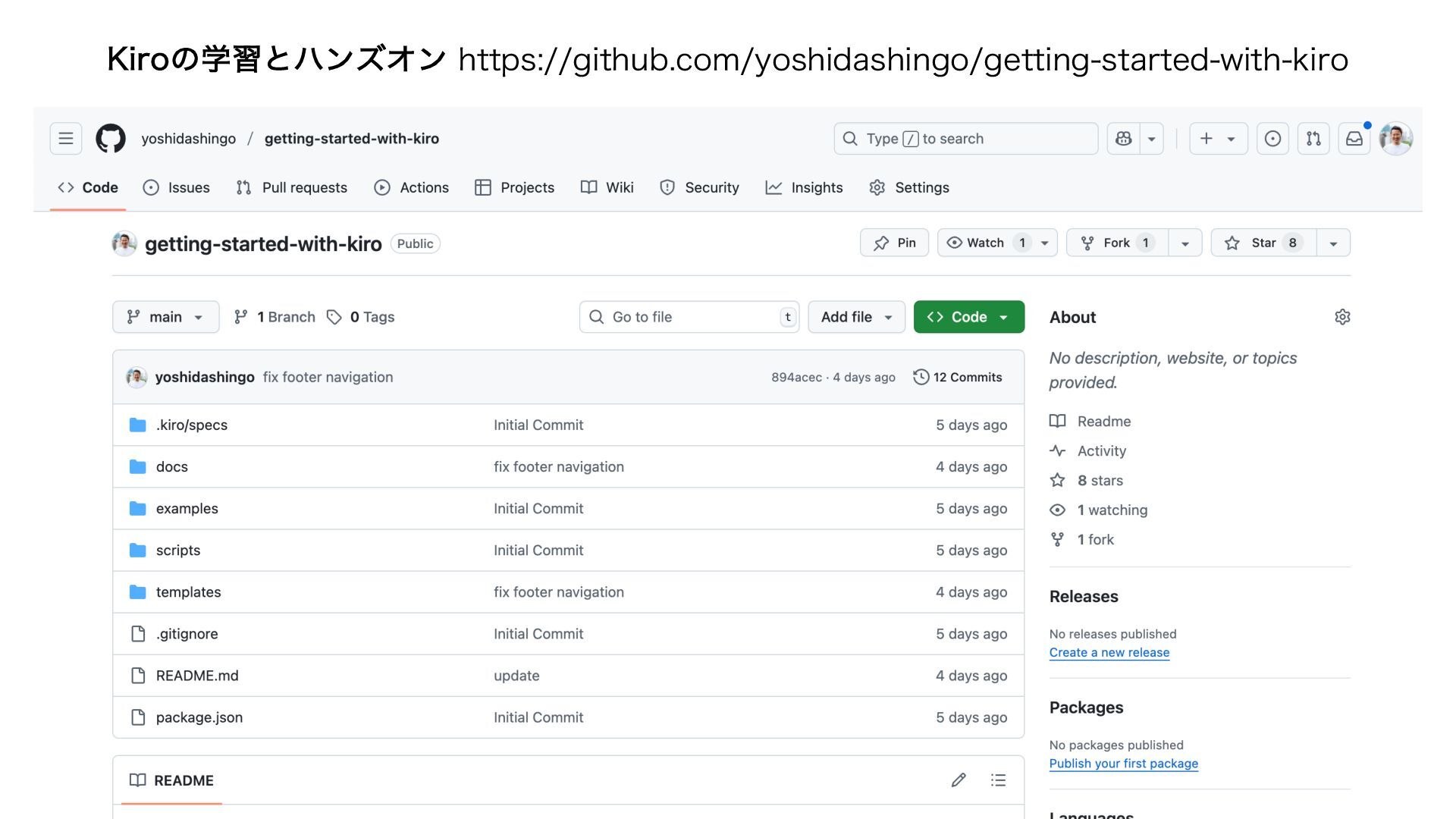This screenshot has width=1456, height=819.
Task: Open the README outline list icon
Action: (999, 780)
